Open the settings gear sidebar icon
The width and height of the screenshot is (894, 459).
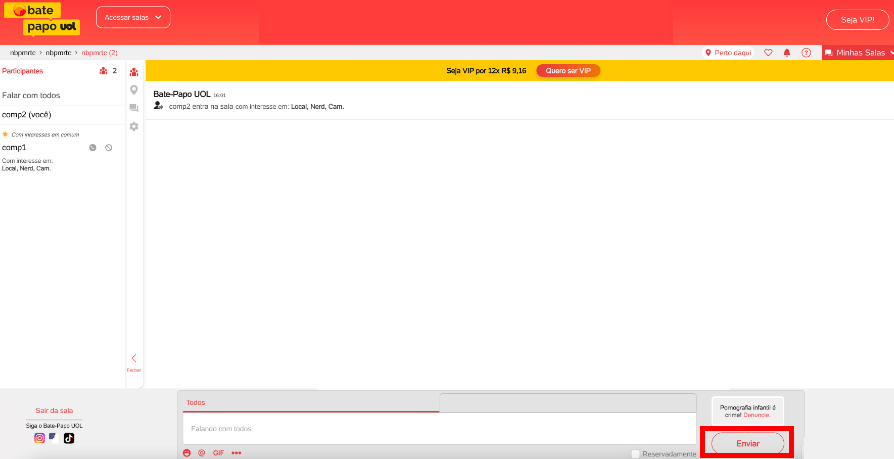(134, 127)
